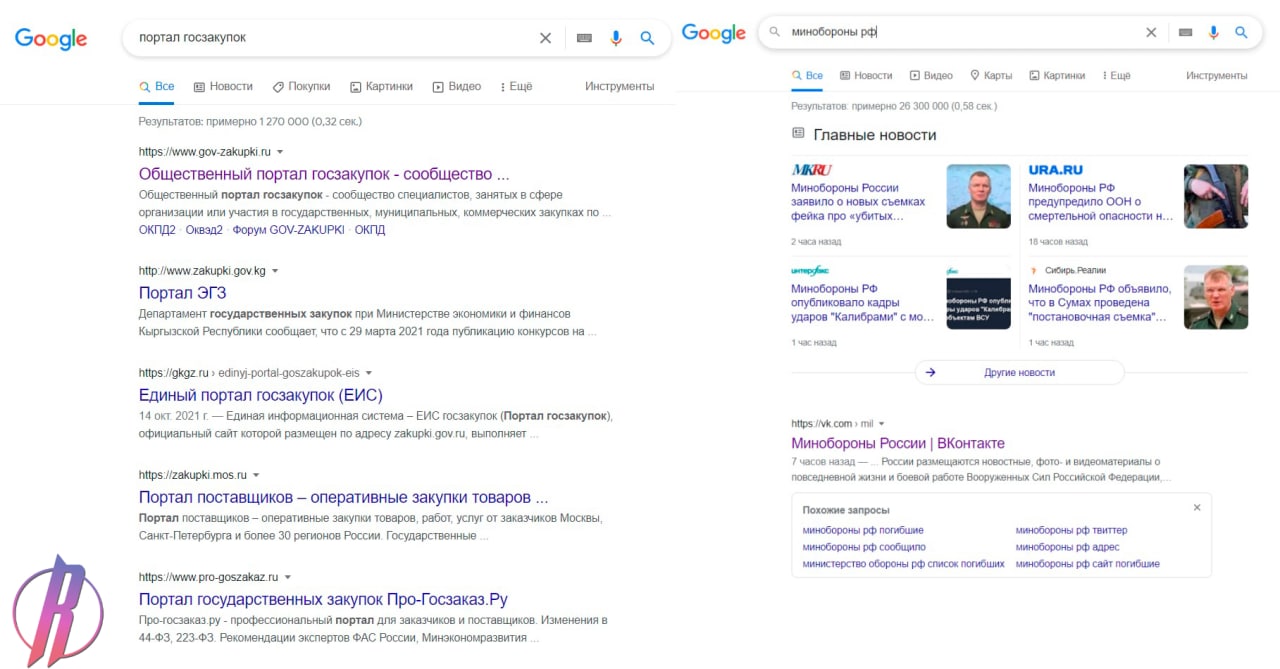Open 'Портал государственных закупок Про-Госзаказ.Ру' result

323,599
